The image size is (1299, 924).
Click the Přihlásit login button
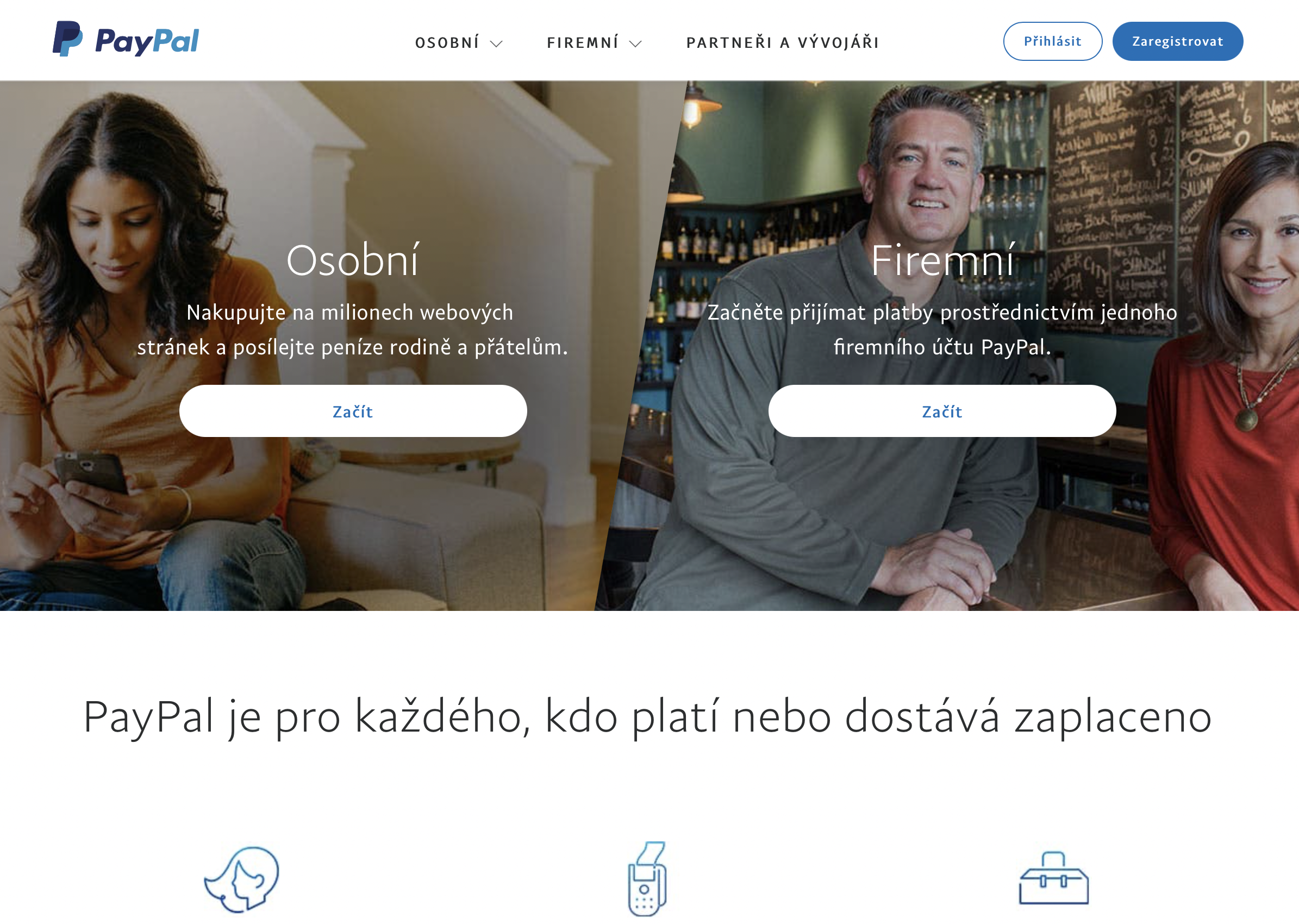click(x=1052, y=41)
